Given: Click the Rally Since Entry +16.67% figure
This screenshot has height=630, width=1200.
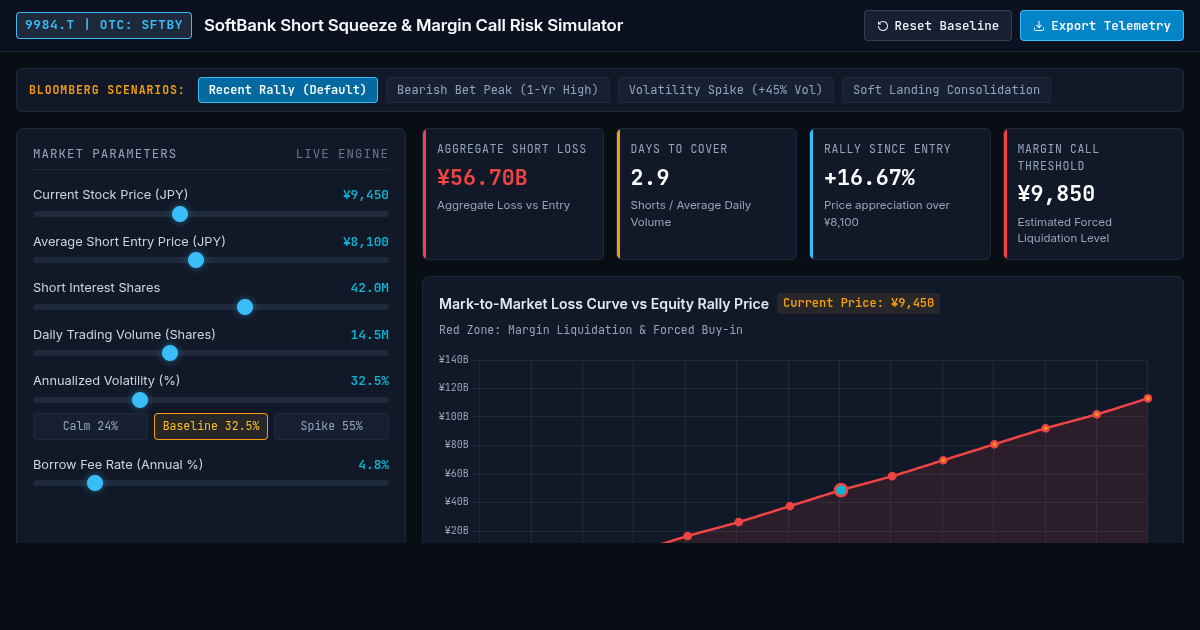Looking at the screenshot, I should coord(869,178).
